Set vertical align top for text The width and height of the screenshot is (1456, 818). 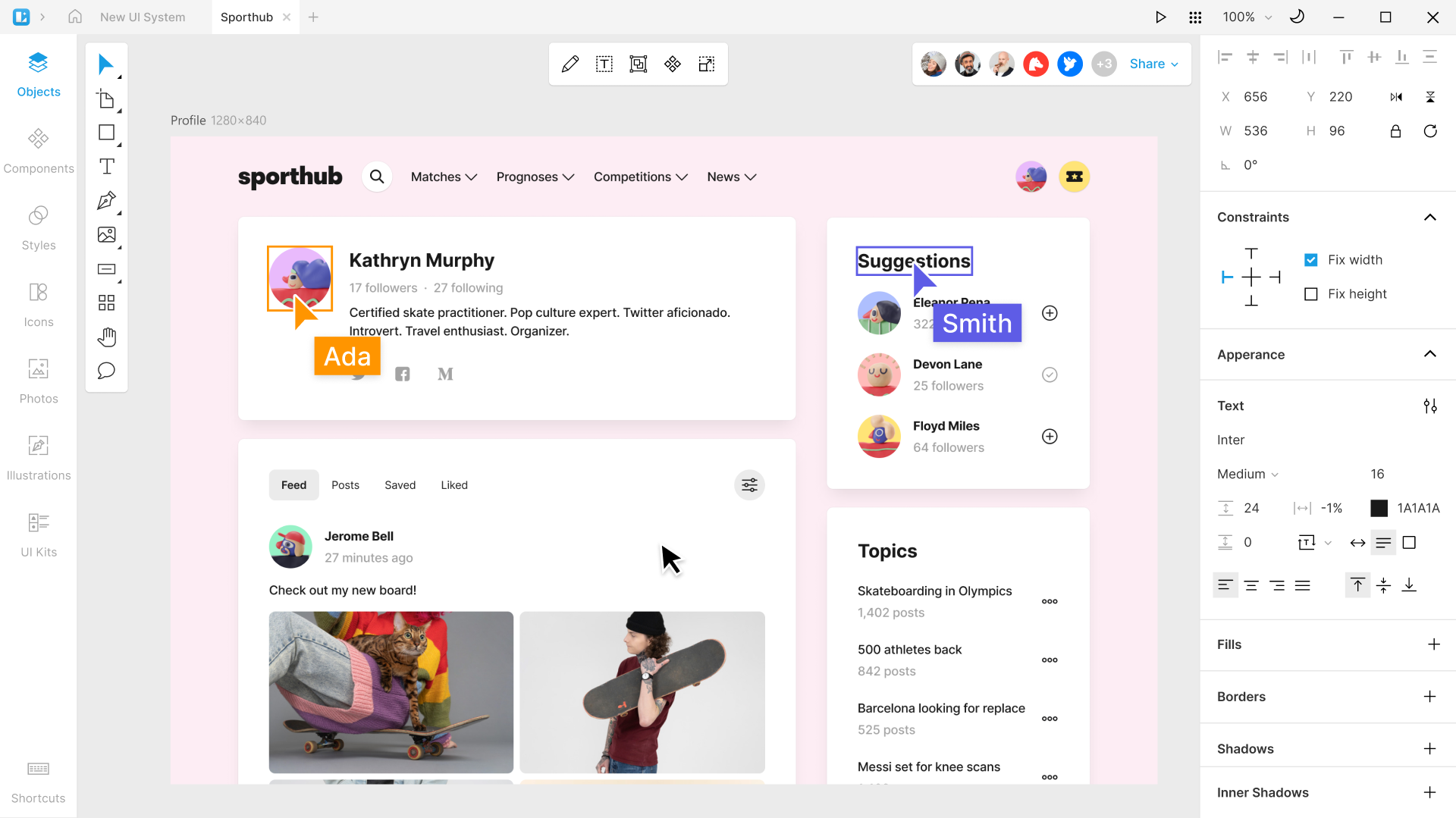1358,585
